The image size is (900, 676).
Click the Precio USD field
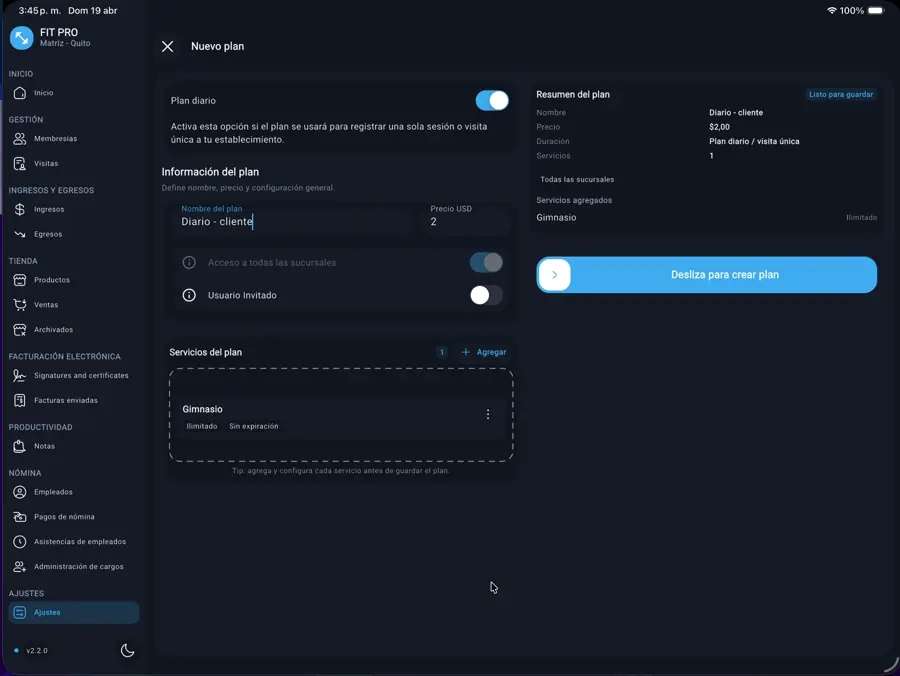click(466, 222)
